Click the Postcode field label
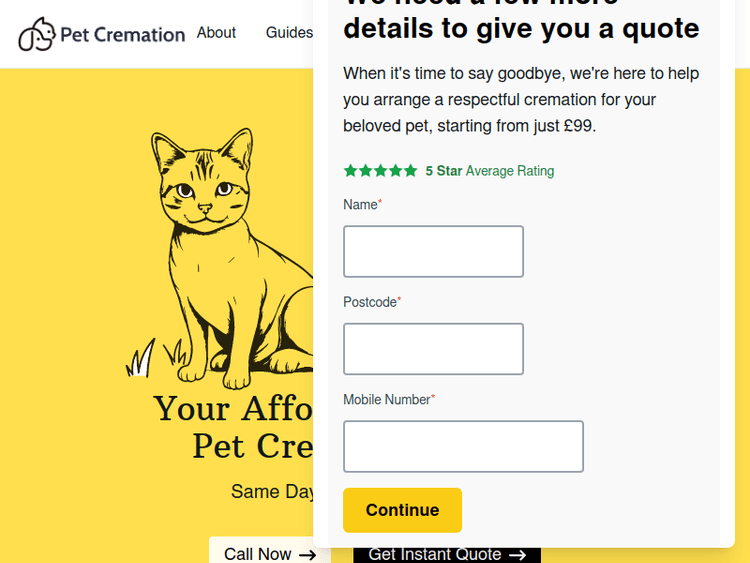Image resolution: width=750 pixels, height=563 pixels. [x=370, y=302]
